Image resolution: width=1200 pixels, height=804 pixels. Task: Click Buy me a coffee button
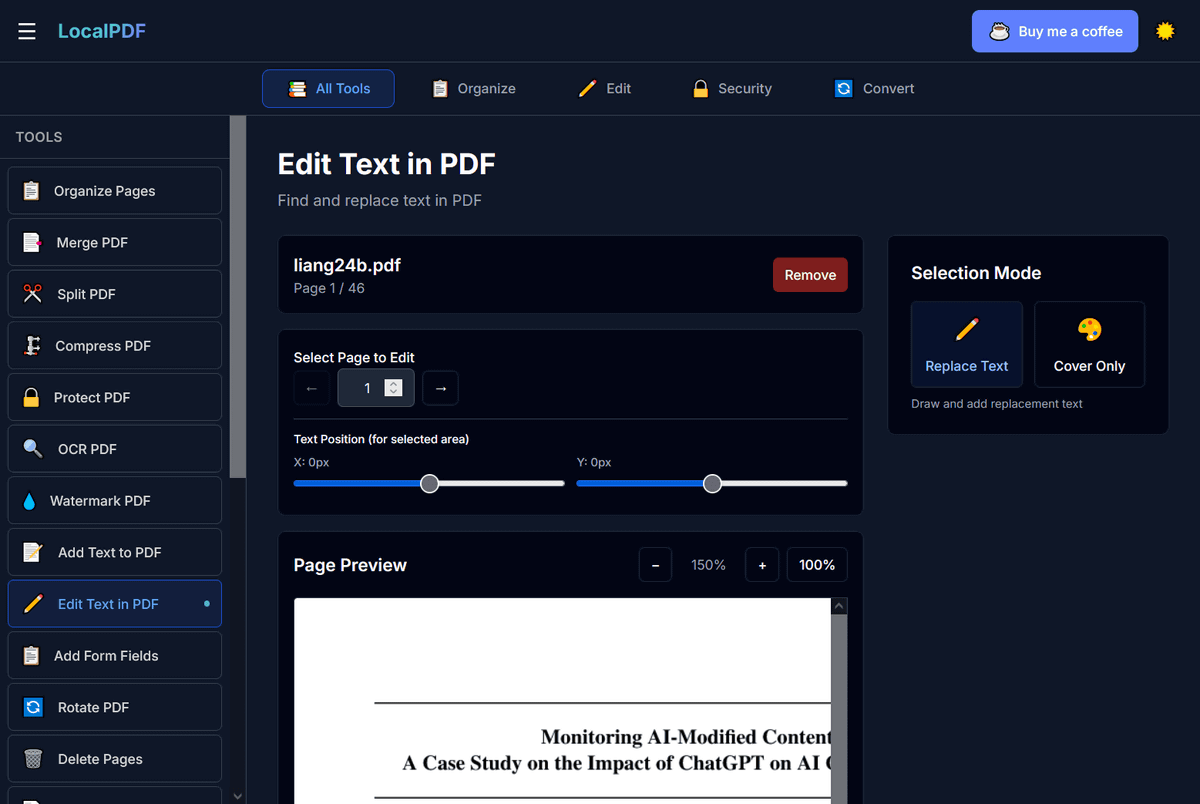pyautogui.click(x=1055, y=31)
